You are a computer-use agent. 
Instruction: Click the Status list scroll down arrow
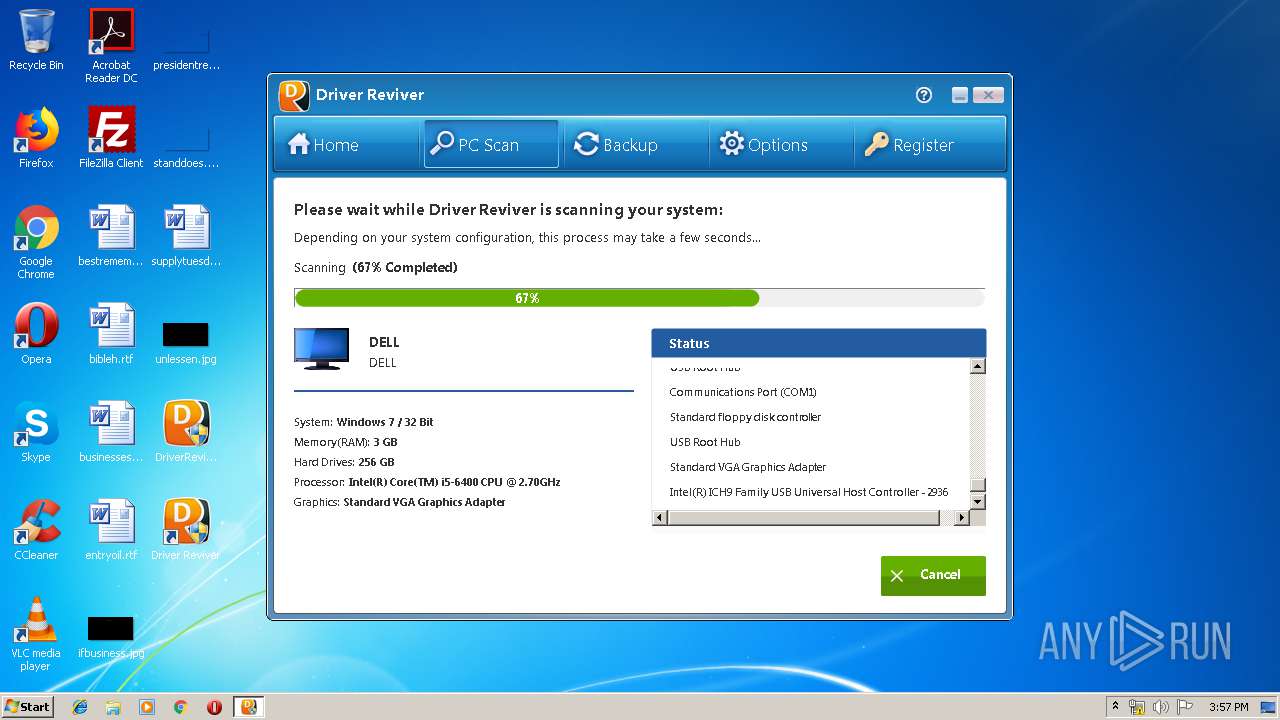978,502
